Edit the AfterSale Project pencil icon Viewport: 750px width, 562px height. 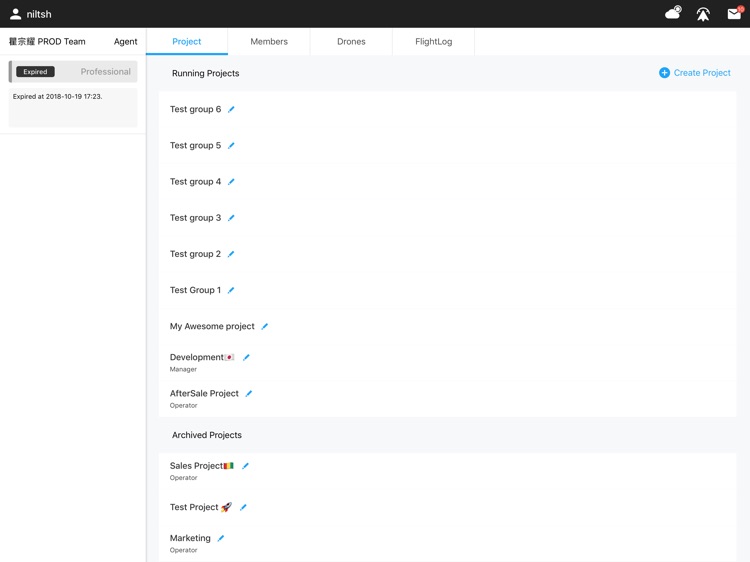(x=249, y=394)
